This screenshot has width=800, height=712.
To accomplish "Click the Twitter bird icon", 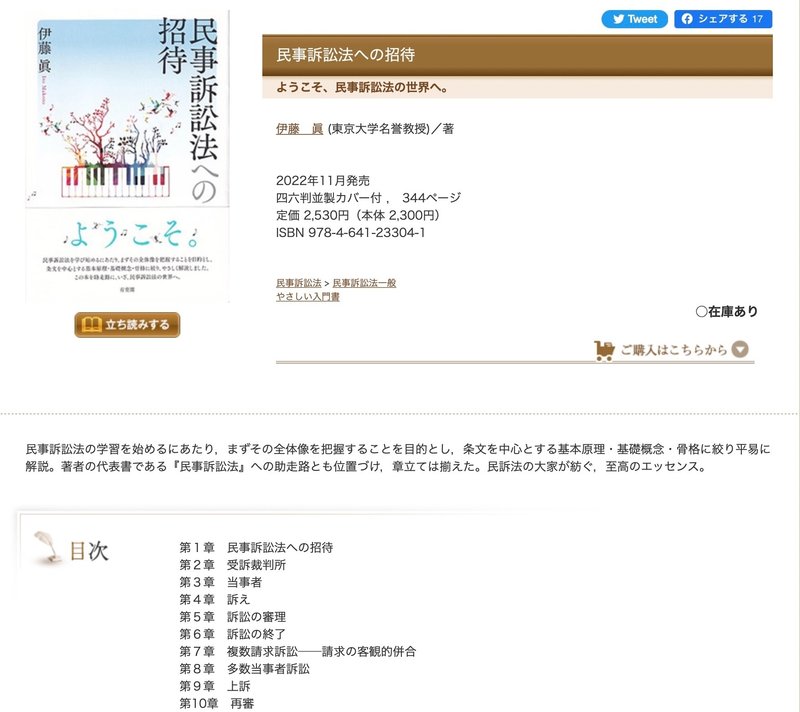I will [x=618, y=19].
